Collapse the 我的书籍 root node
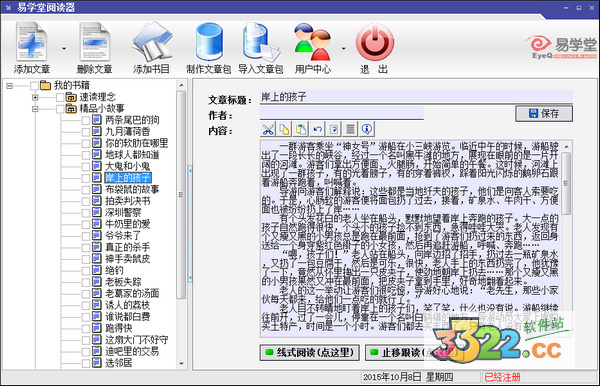 [10, 86]
